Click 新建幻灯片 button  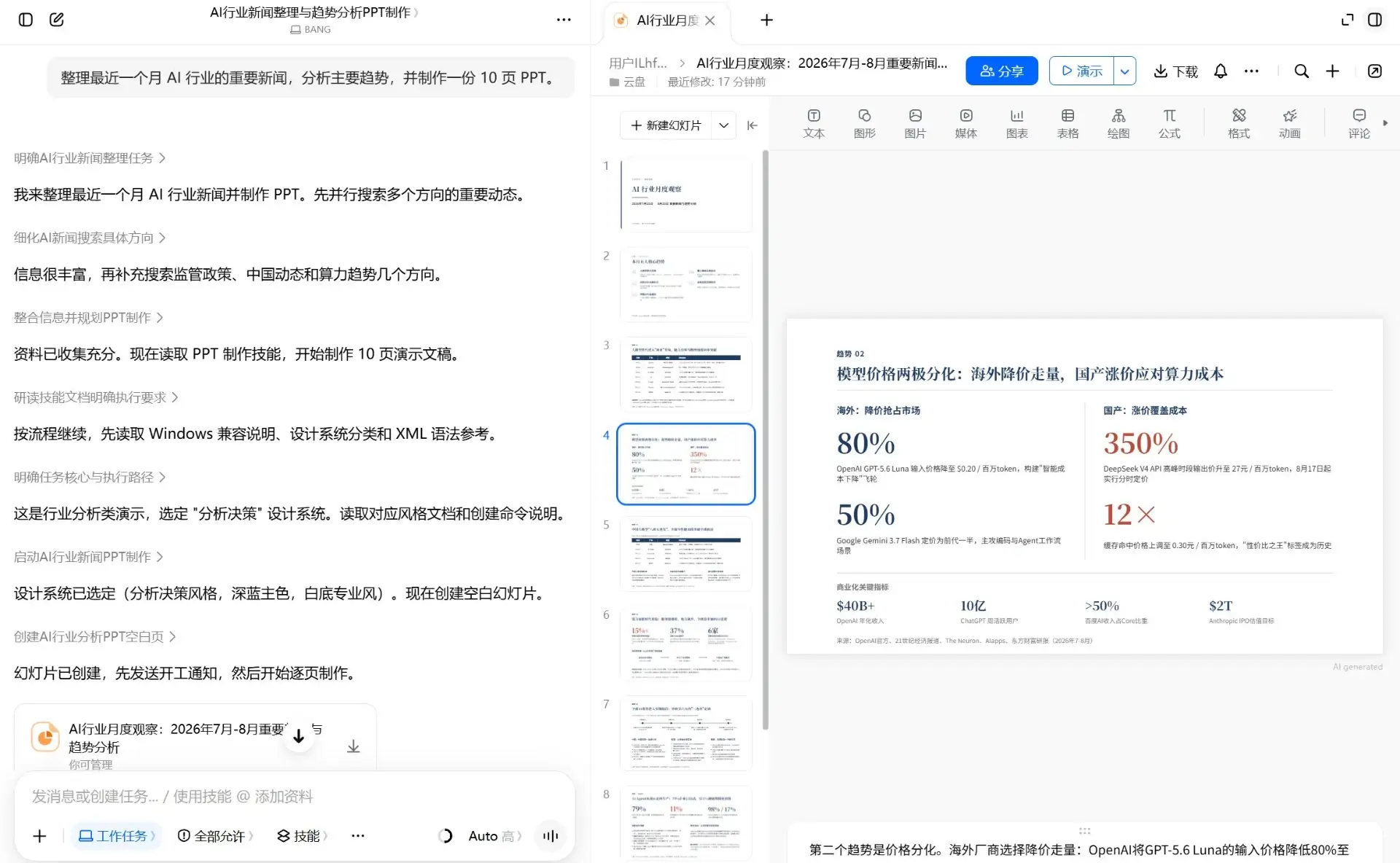coord(666,125)
